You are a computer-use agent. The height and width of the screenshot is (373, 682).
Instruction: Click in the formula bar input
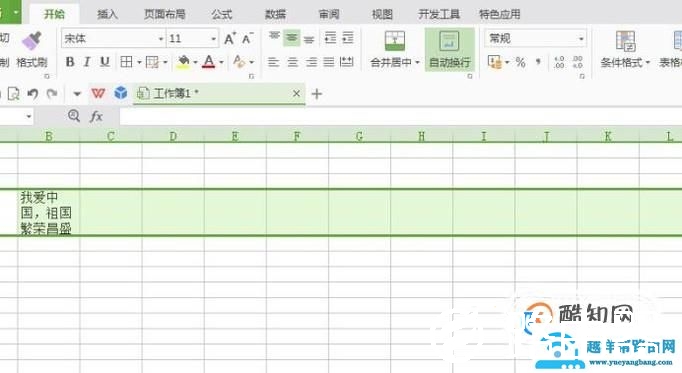pos(401,117)
